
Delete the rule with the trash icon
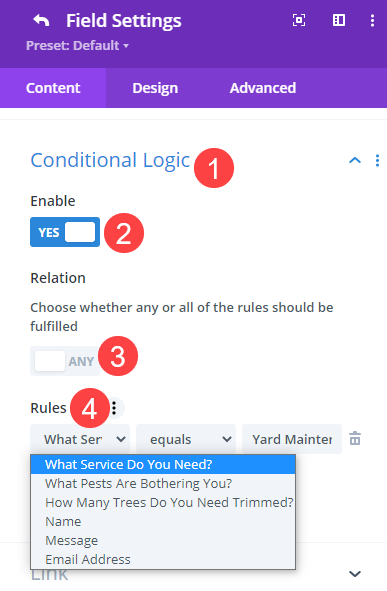click(355, 439)
